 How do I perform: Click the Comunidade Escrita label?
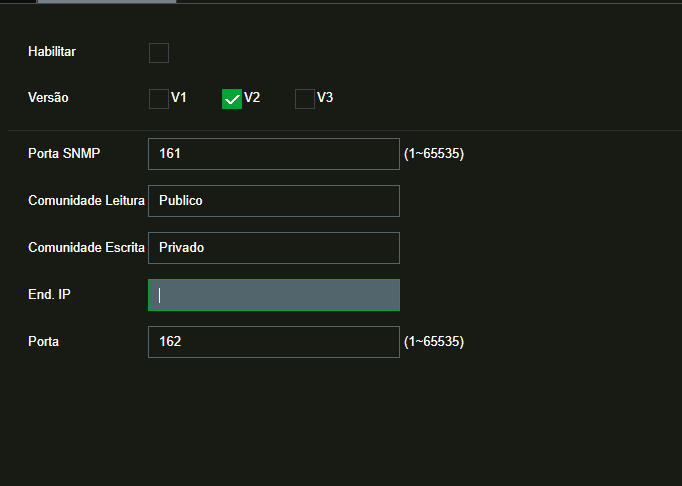86,247
